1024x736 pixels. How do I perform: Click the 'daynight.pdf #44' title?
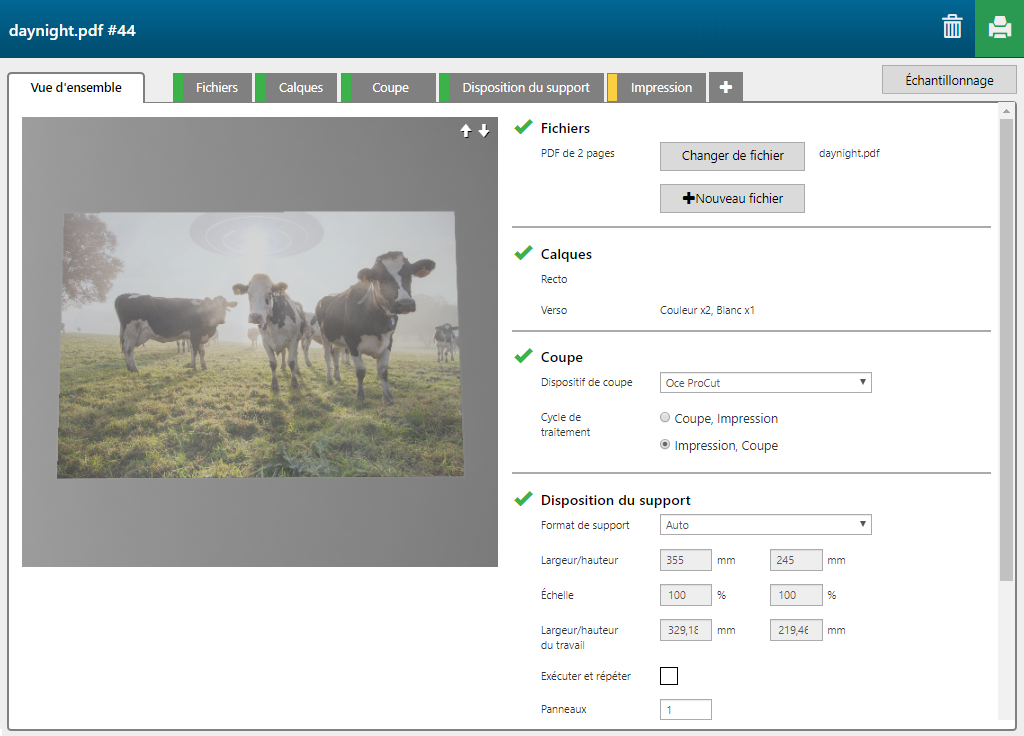coord(72,31)
